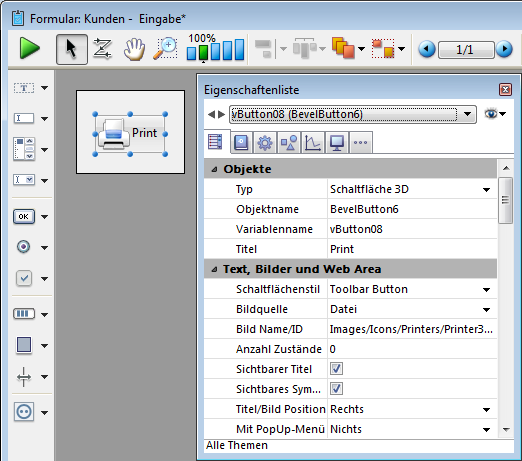Pick the OK button object tool
The width and height of the screenshot is (522, 461).
[x=24, y=217]
